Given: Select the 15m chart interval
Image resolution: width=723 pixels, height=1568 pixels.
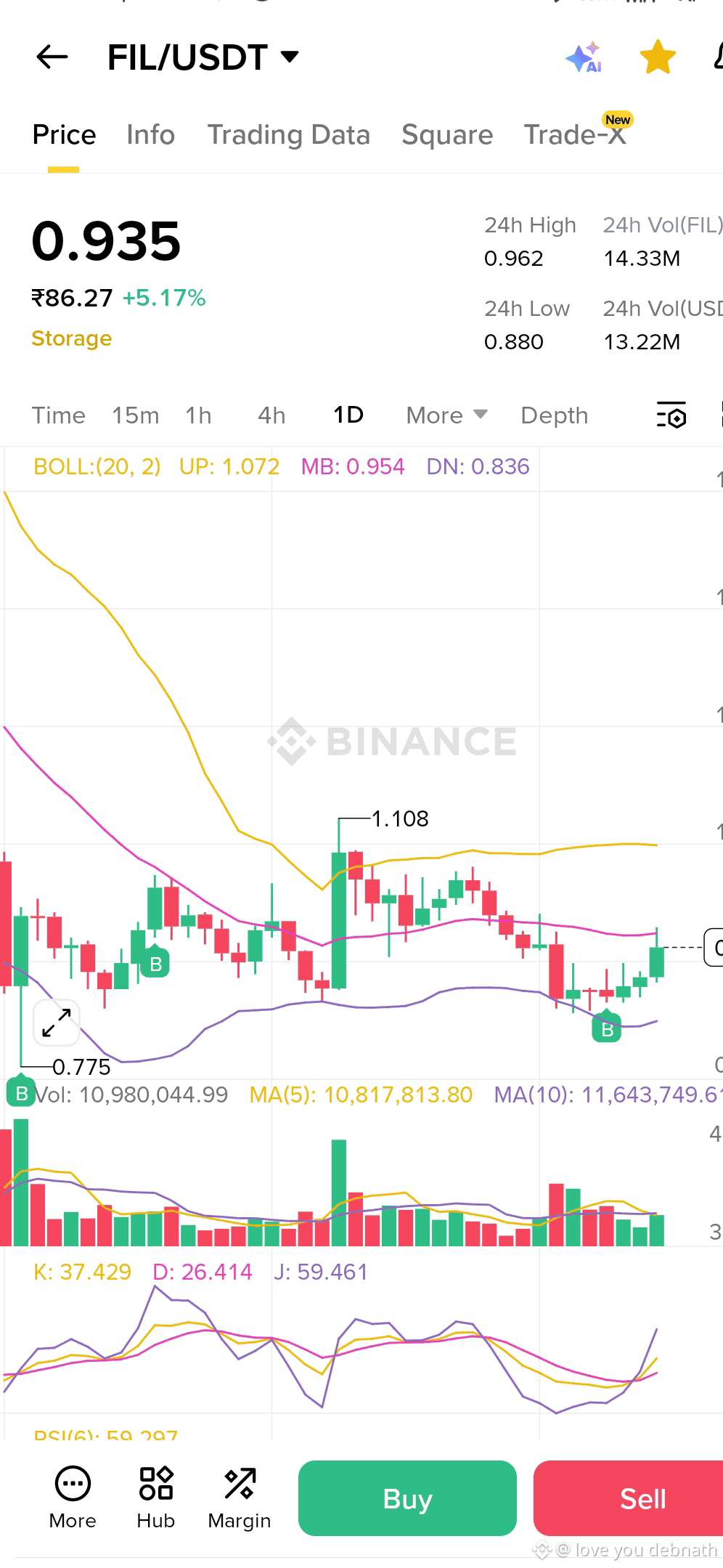Looking at the screenshot, I should coord(135,415).
